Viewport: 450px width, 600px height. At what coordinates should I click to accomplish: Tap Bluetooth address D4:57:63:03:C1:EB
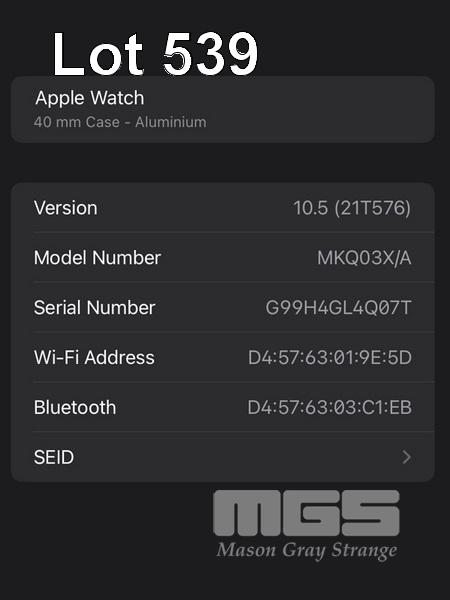point(330,407)
